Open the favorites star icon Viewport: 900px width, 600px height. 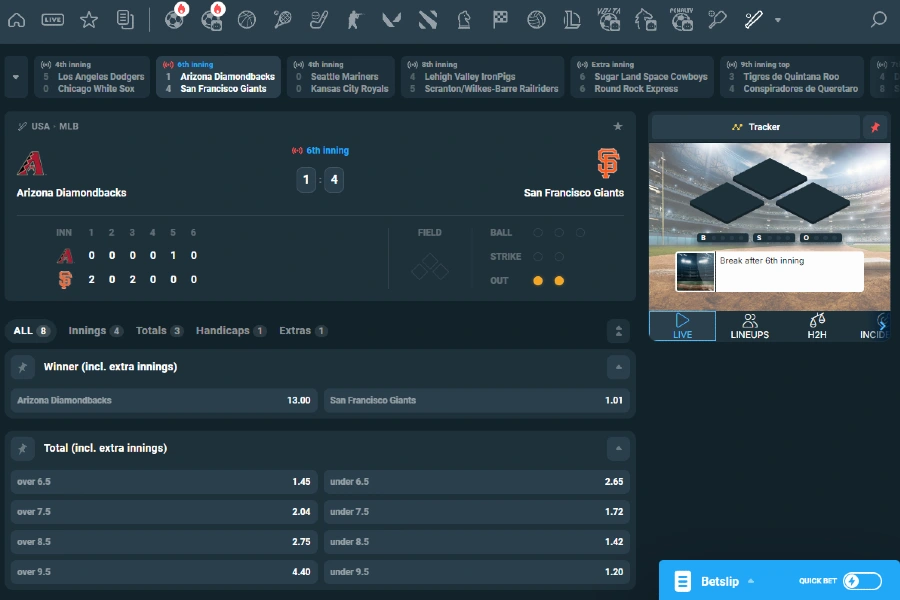click(x=88, y=18)
